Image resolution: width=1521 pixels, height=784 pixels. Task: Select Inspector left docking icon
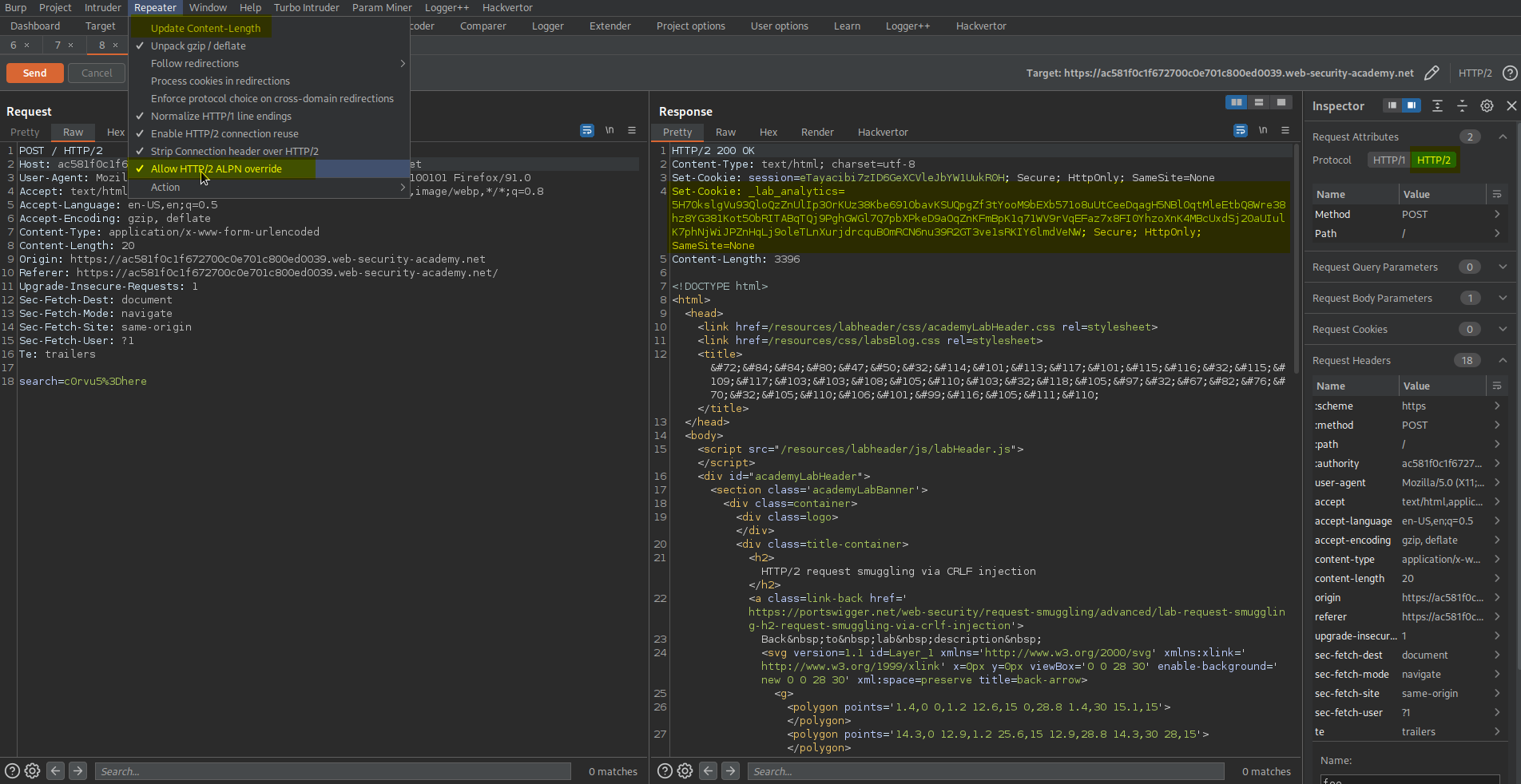1392,105
